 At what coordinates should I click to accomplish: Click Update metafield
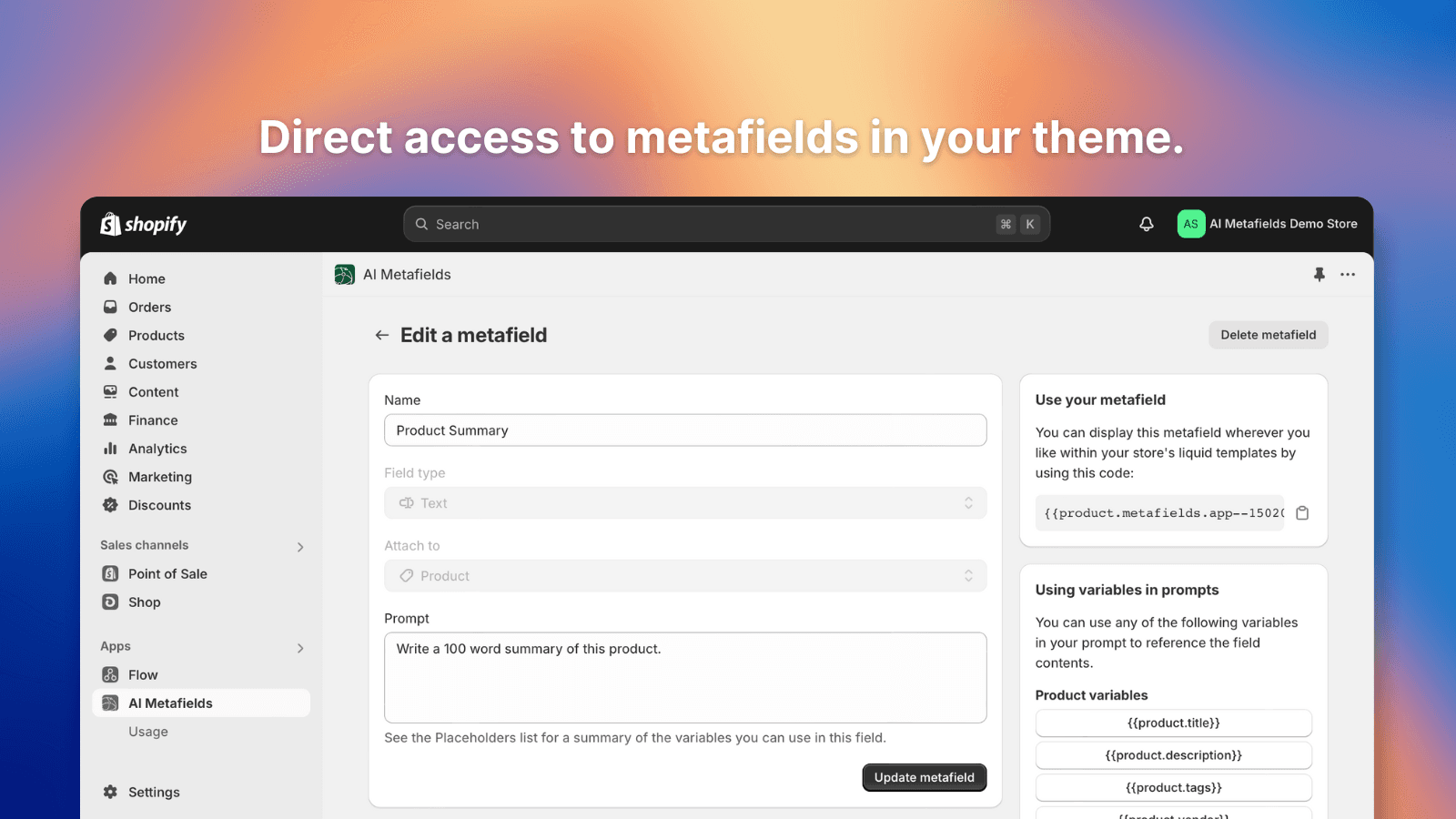pos(924,777)
